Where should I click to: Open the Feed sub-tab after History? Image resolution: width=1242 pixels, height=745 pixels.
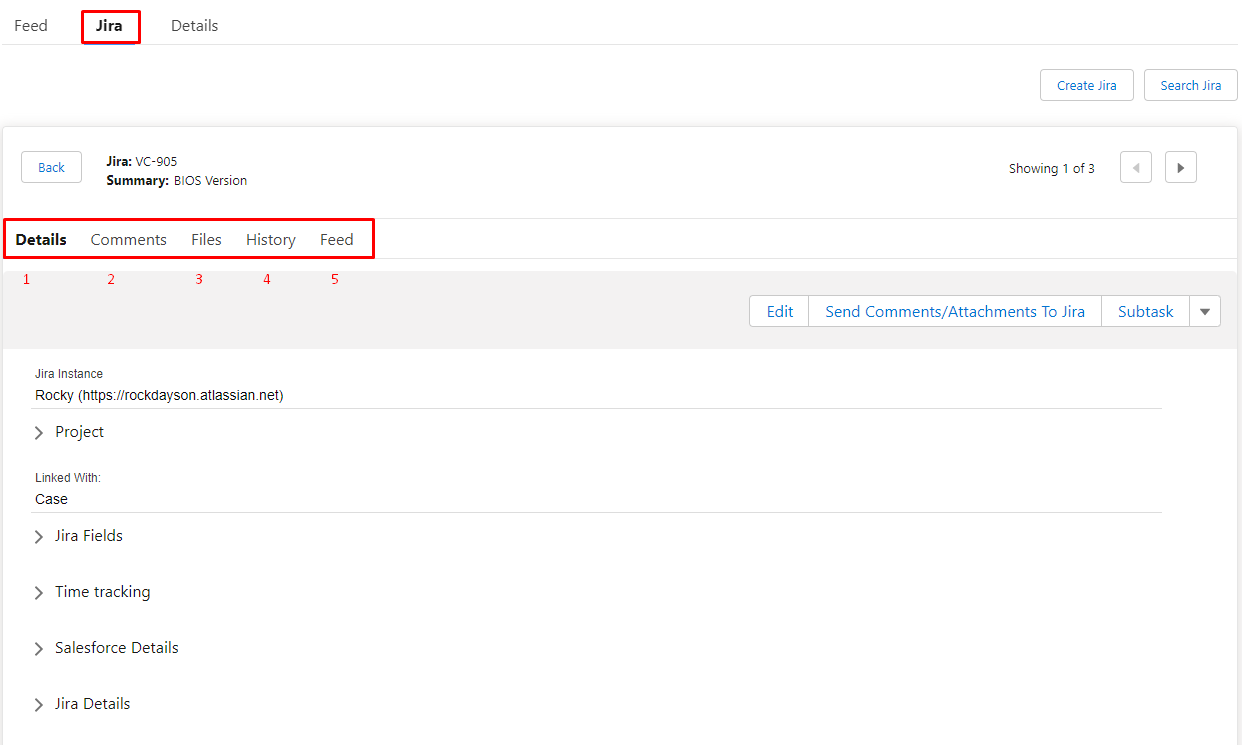click(337, 239)
